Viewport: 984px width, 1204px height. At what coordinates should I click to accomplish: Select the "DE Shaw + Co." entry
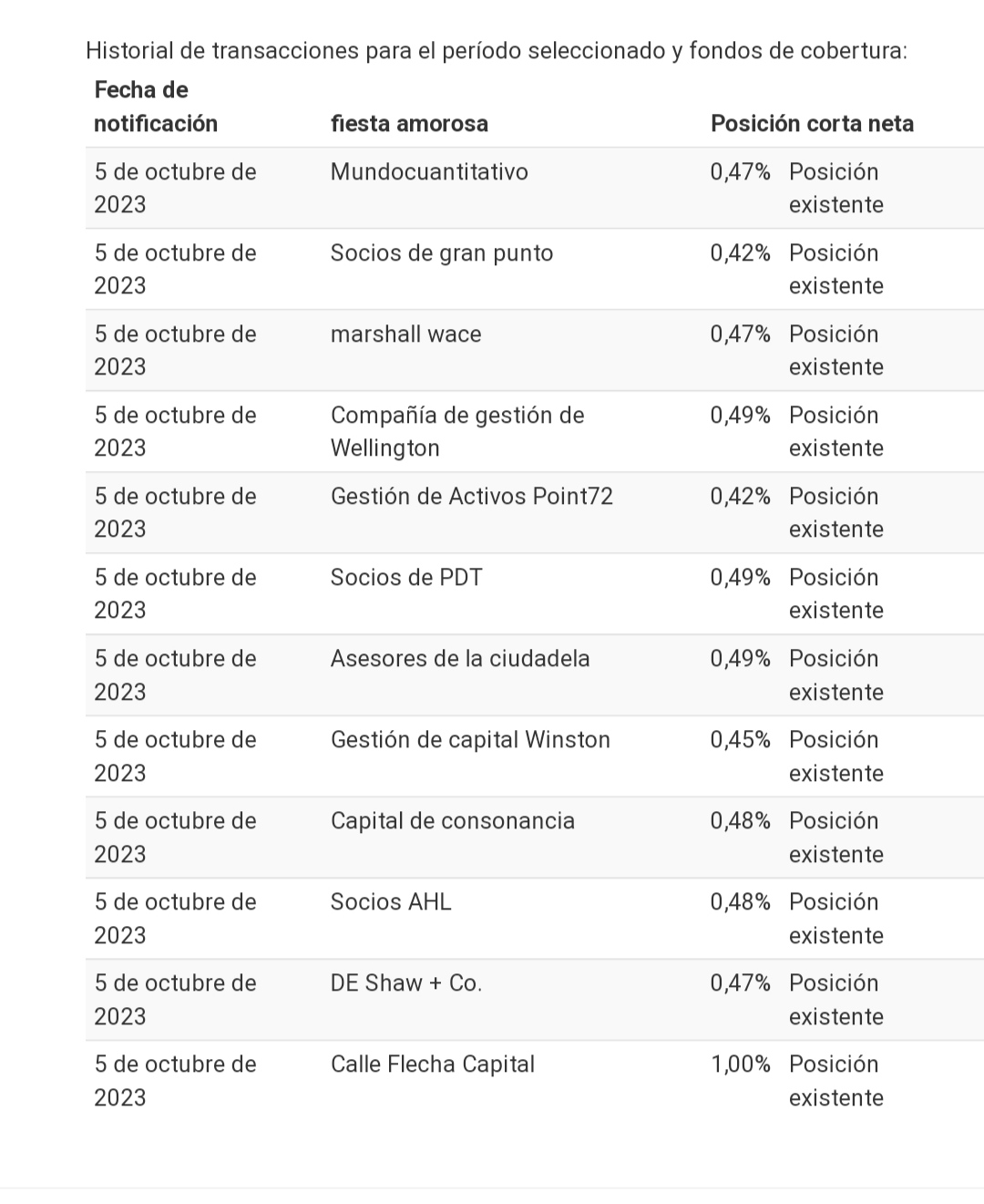point(406,983)
